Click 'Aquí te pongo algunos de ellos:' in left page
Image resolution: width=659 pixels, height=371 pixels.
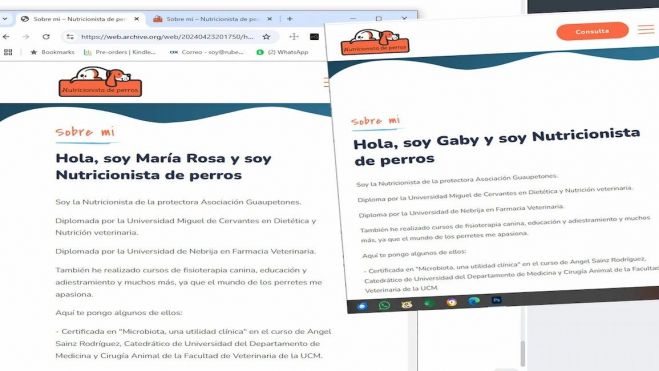coord(119,313)
